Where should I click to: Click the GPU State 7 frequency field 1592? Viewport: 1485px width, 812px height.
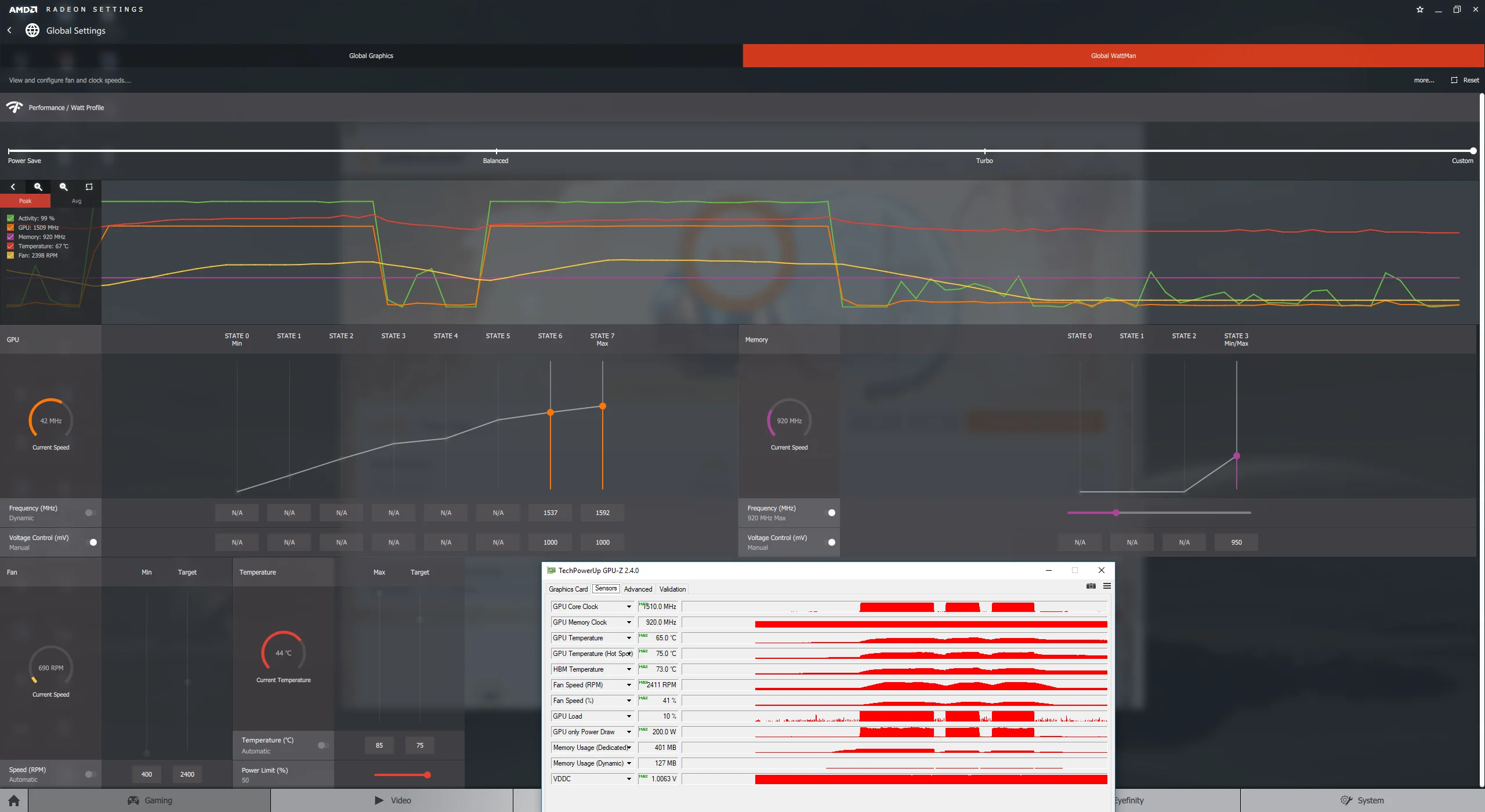coord(603,513)
